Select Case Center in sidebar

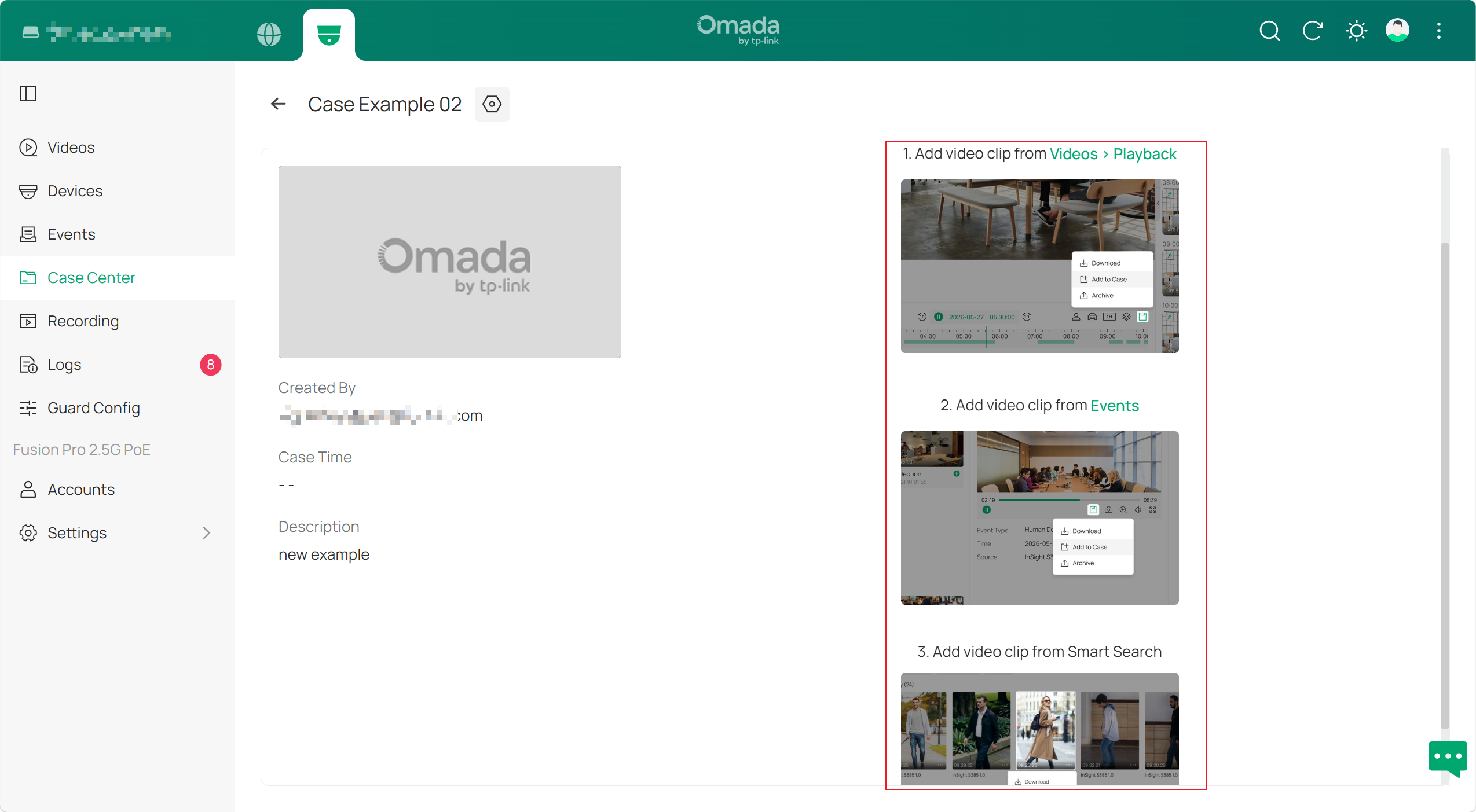tap(117, 278)
